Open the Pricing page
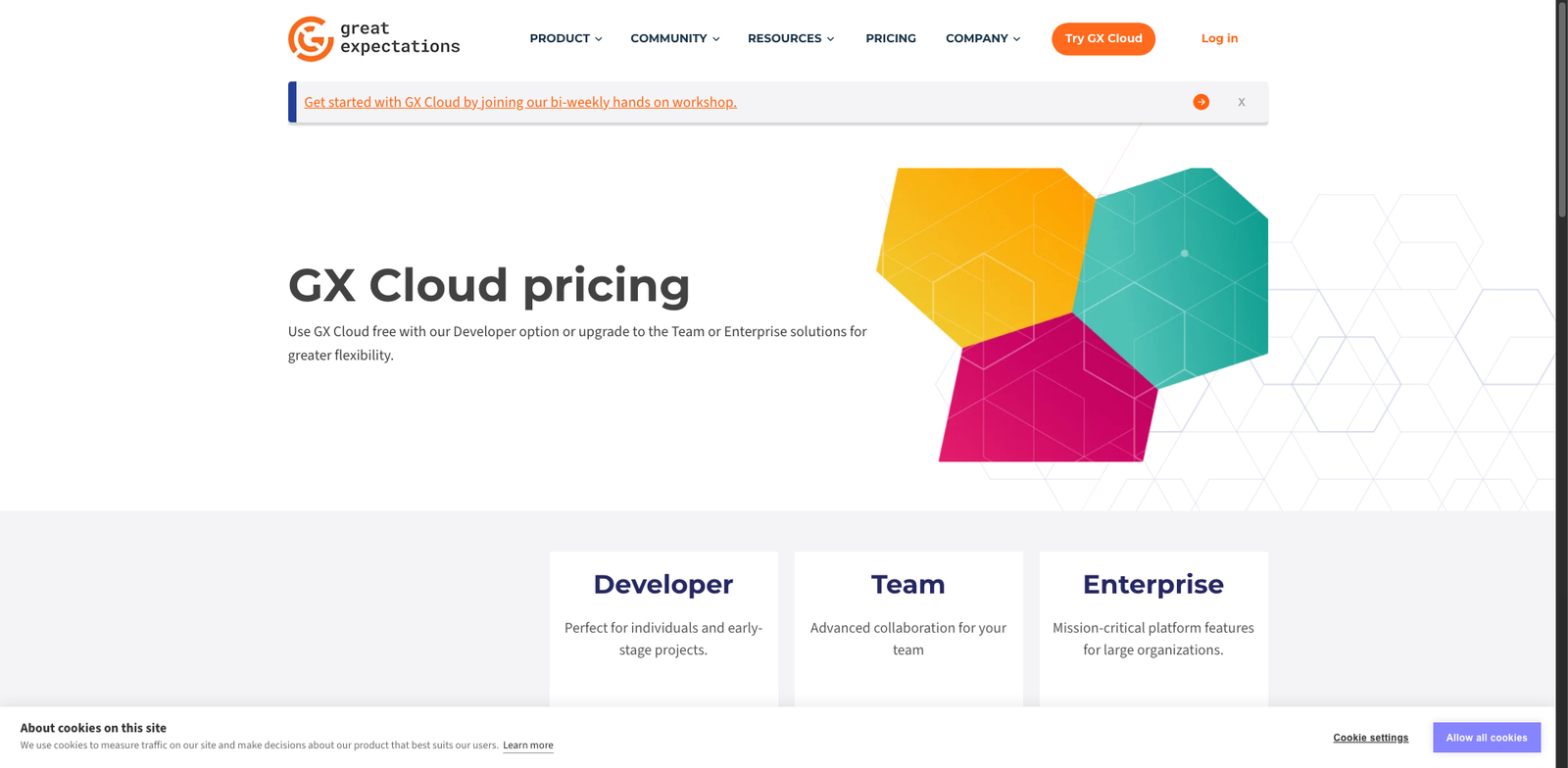The width and height of the screenshot is (1568, 768). point(891,38)
